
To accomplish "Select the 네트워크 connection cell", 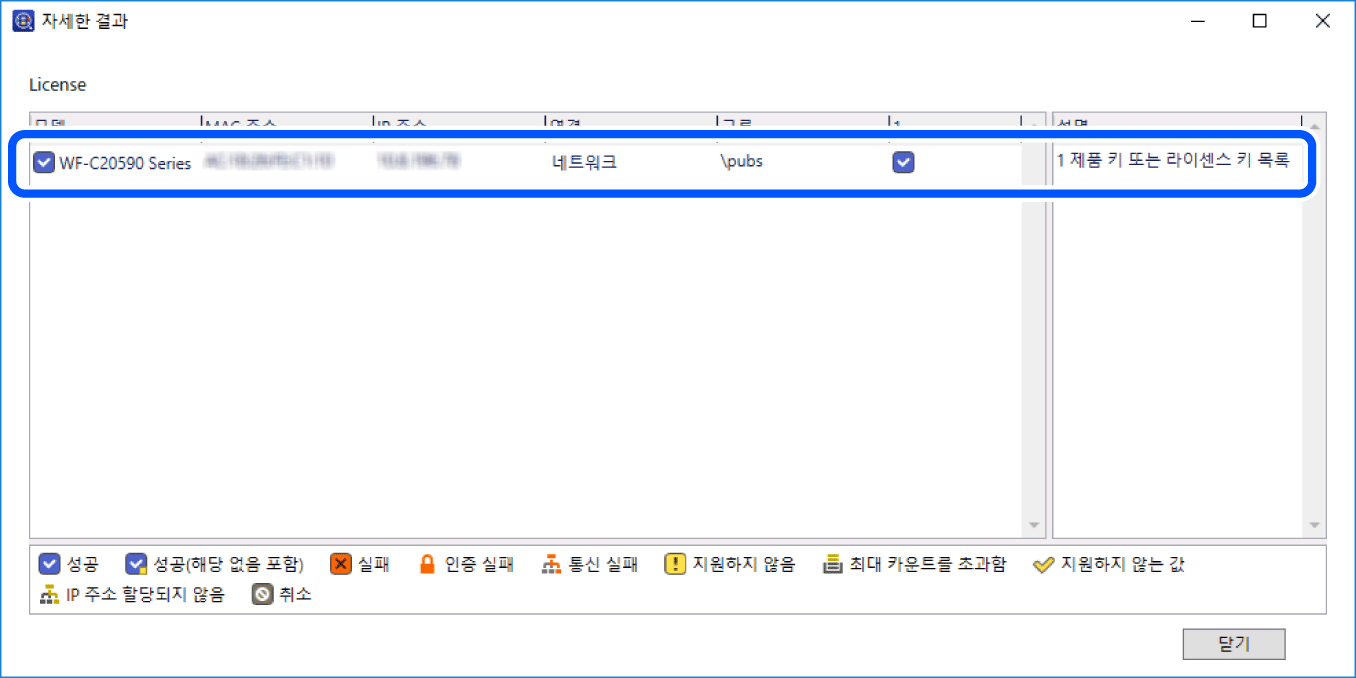I will click(x=584, y=162).
